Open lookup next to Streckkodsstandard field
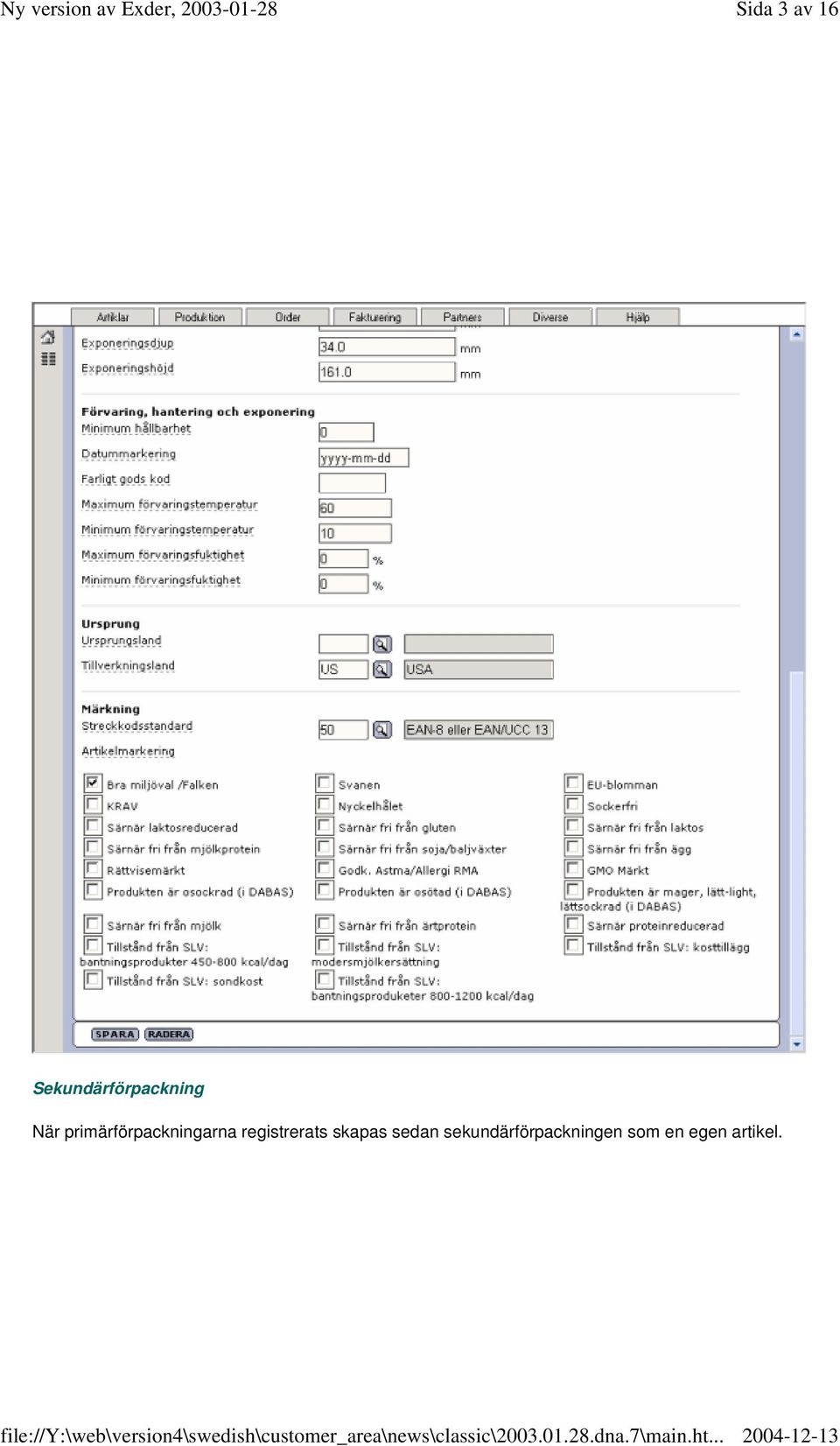Screen dimensions: 840x1446 (382, 730)
